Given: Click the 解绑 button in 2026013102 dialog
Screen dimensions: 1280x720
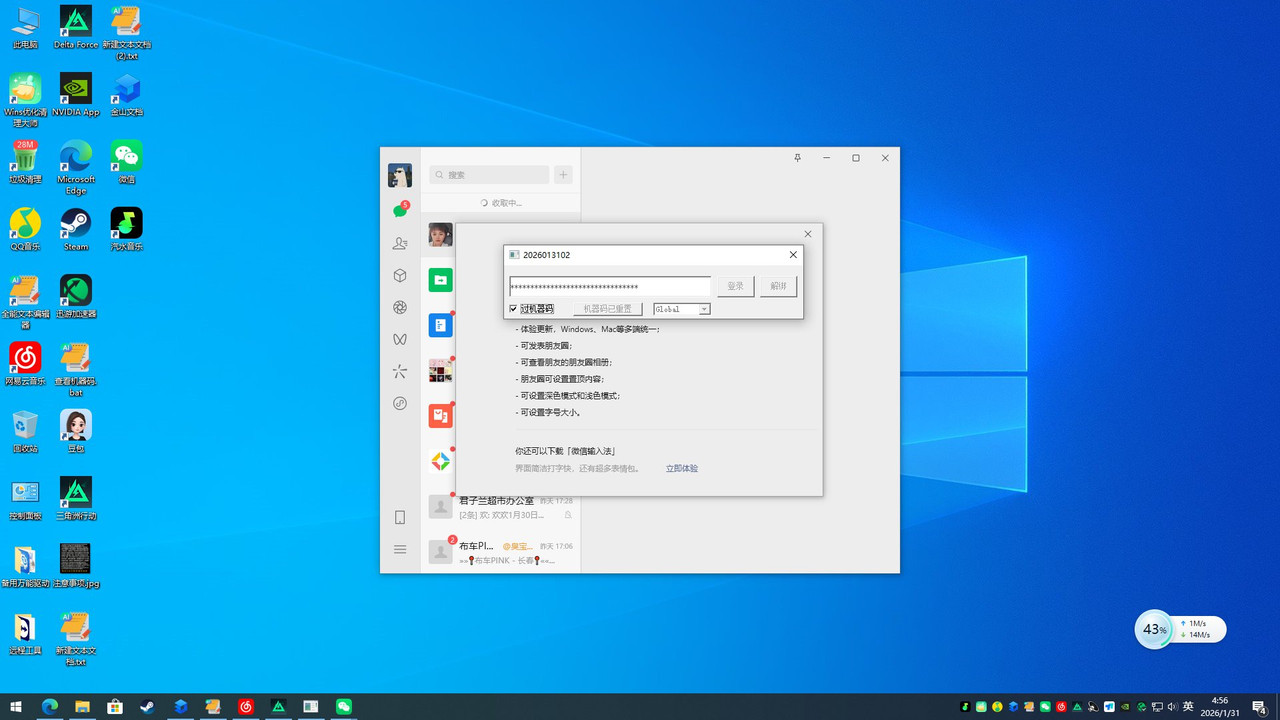Looking at the screenshot, I should point(778,286).
